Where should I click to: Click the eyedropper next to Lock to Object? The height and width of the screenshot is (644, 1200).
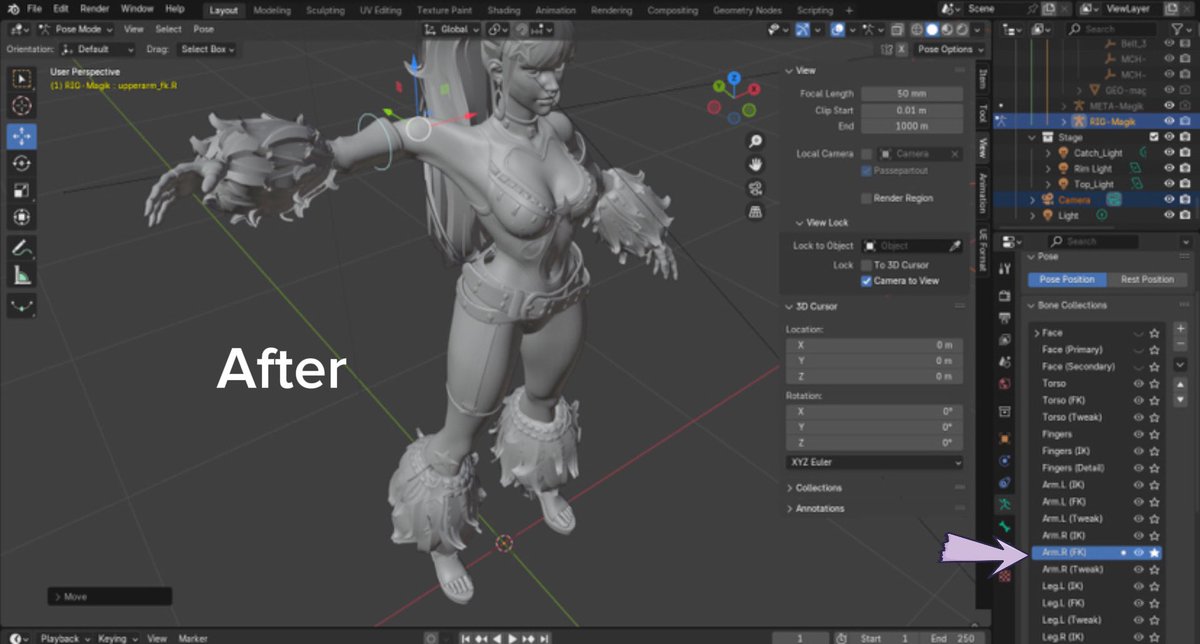click(955, 246)
